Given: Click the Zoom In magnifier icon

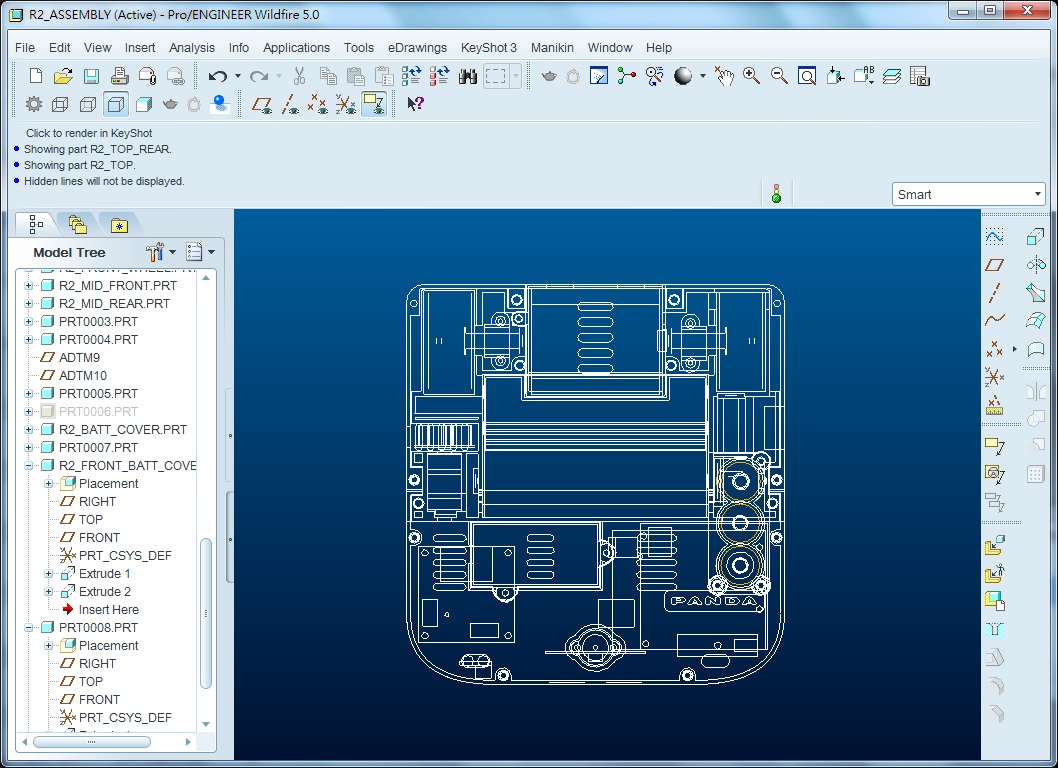Looking at the screenshot, I should pyautogui.click(x=751, y=76).
